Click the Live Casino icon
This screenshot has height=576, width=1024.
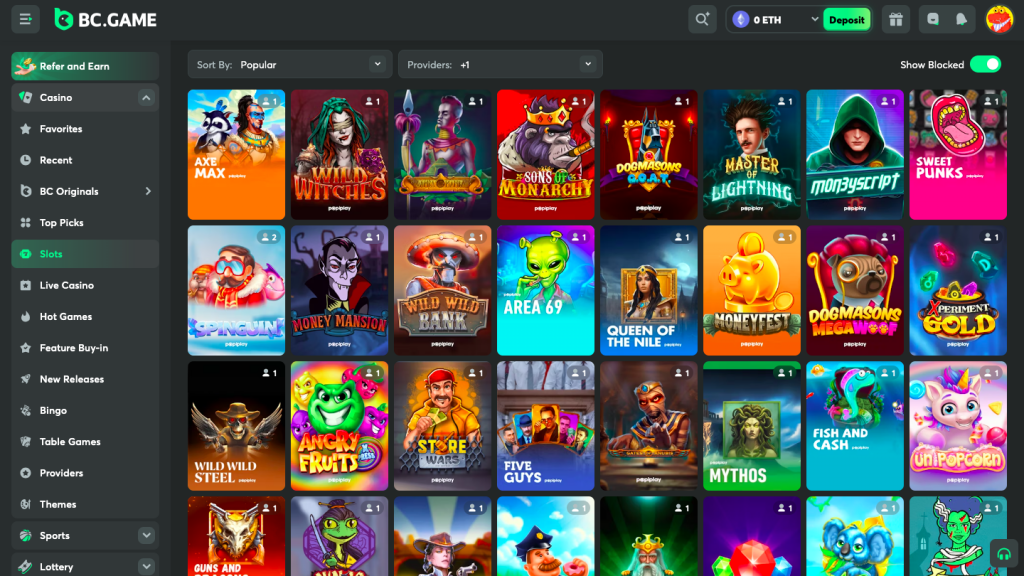(x=25, y=285)
